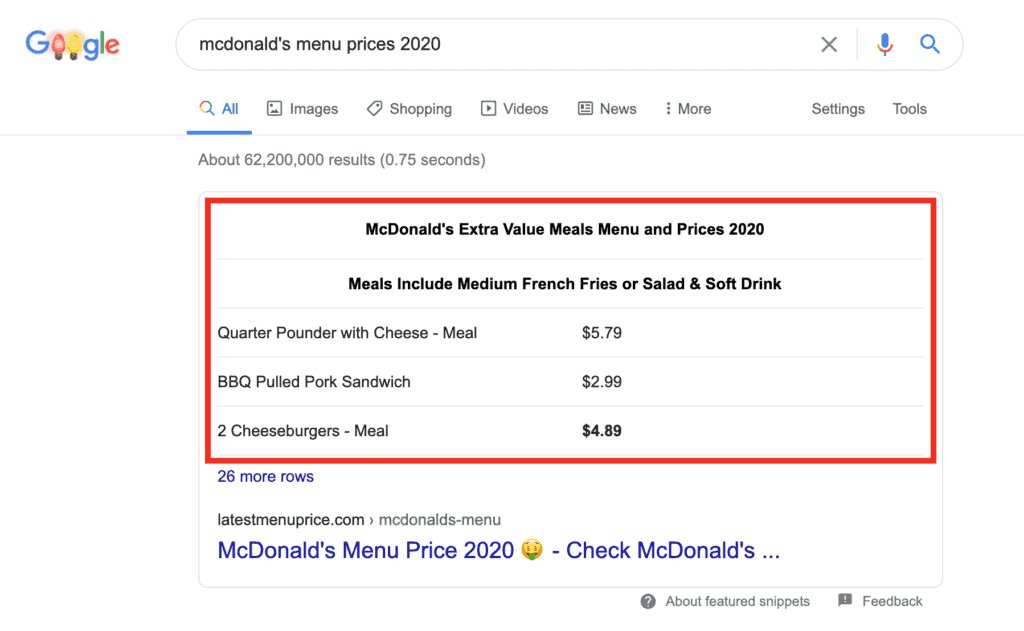
Task: Click the Images tab icon
Action: point(274,109)
